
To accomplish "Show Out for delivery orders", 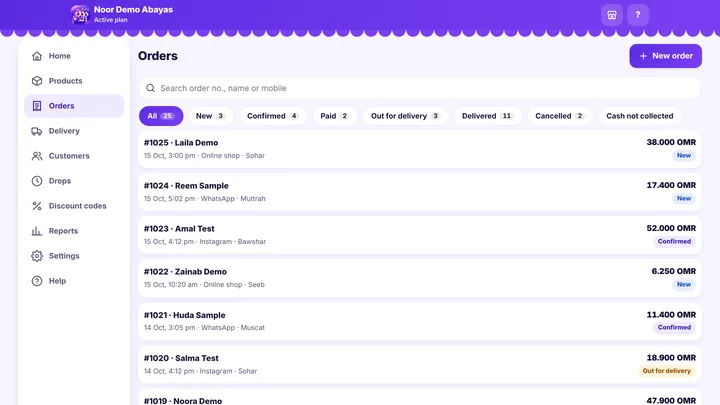I will pos(405,116).
